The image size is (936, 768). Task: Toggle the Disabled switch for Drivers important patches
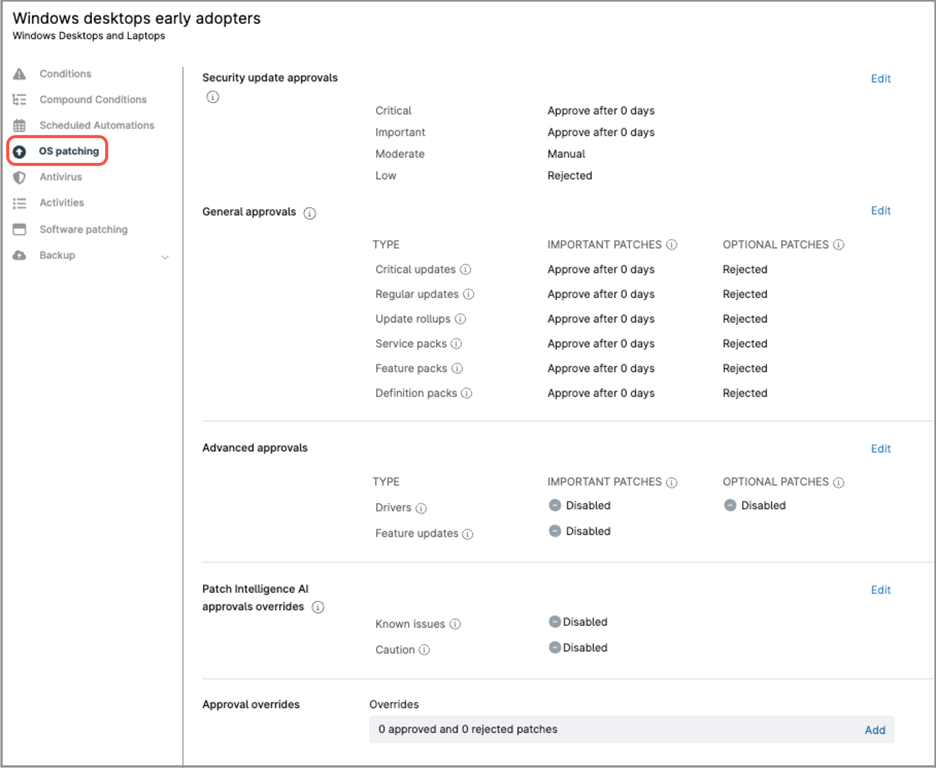[555, 505]
